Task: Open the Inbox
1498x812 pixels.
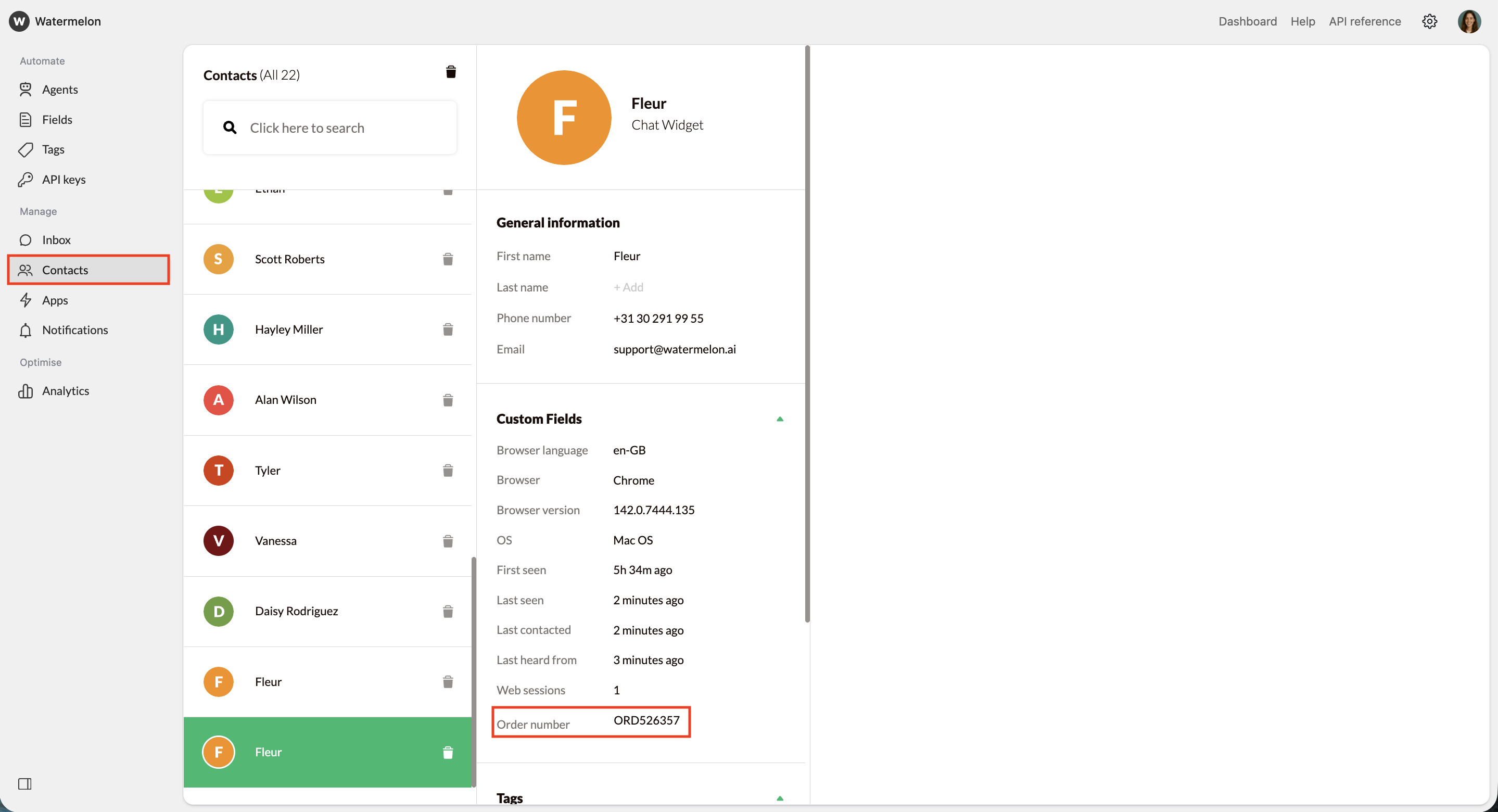Action: coord(56,239)
